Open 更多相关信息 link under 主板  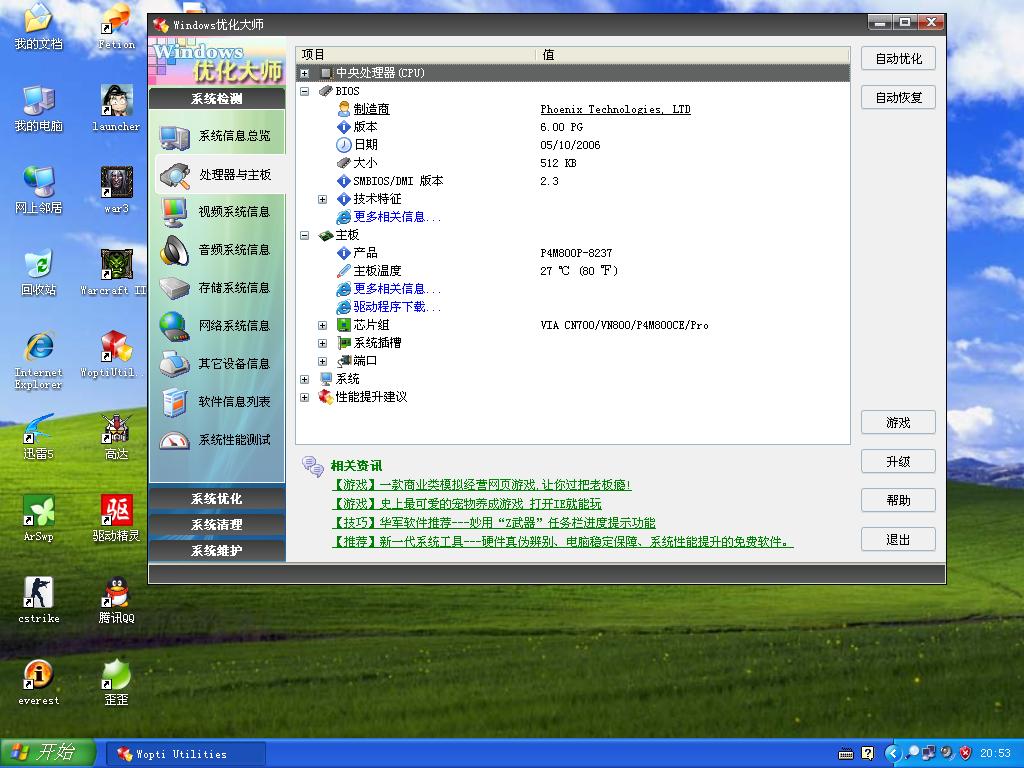pyautogui.click(x=397, y=289)
